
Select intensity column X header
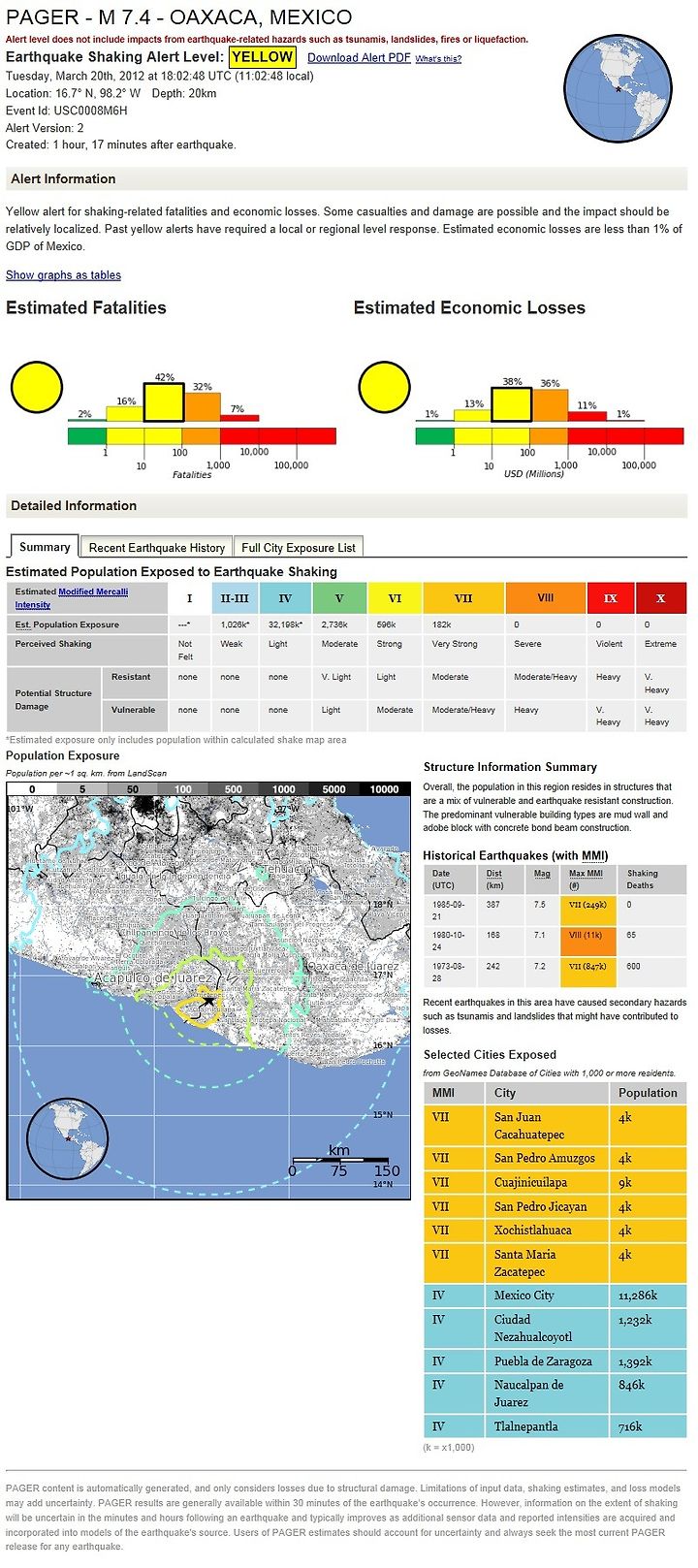coord(661,598)
